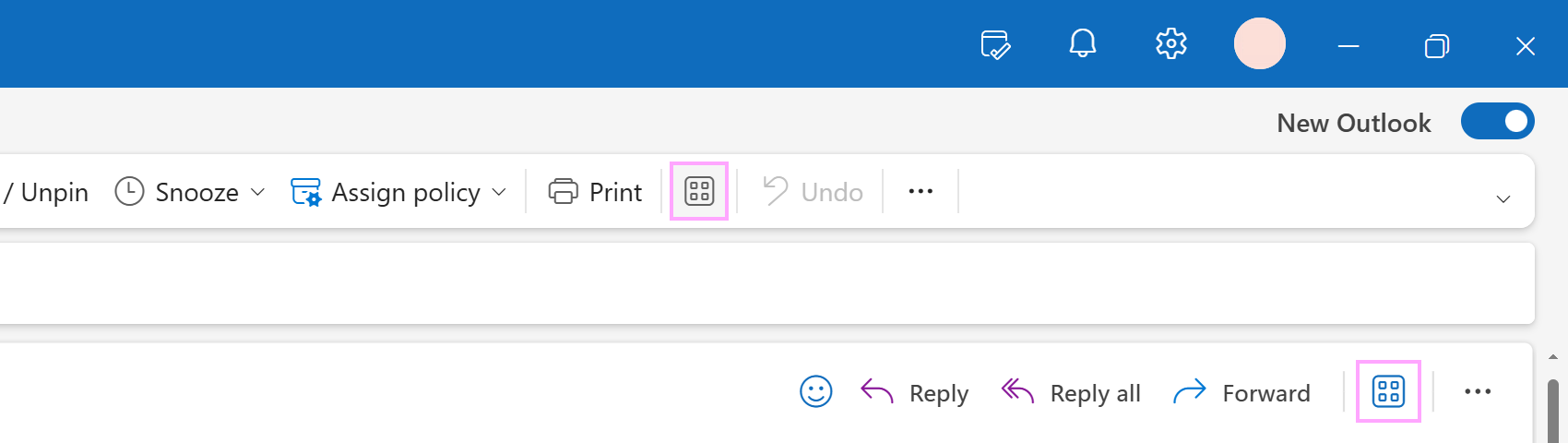Image resolution: width=1568 pixels, height=443 pixels.
Task: React with the smiley emoji icon
Action: [816, 391]
